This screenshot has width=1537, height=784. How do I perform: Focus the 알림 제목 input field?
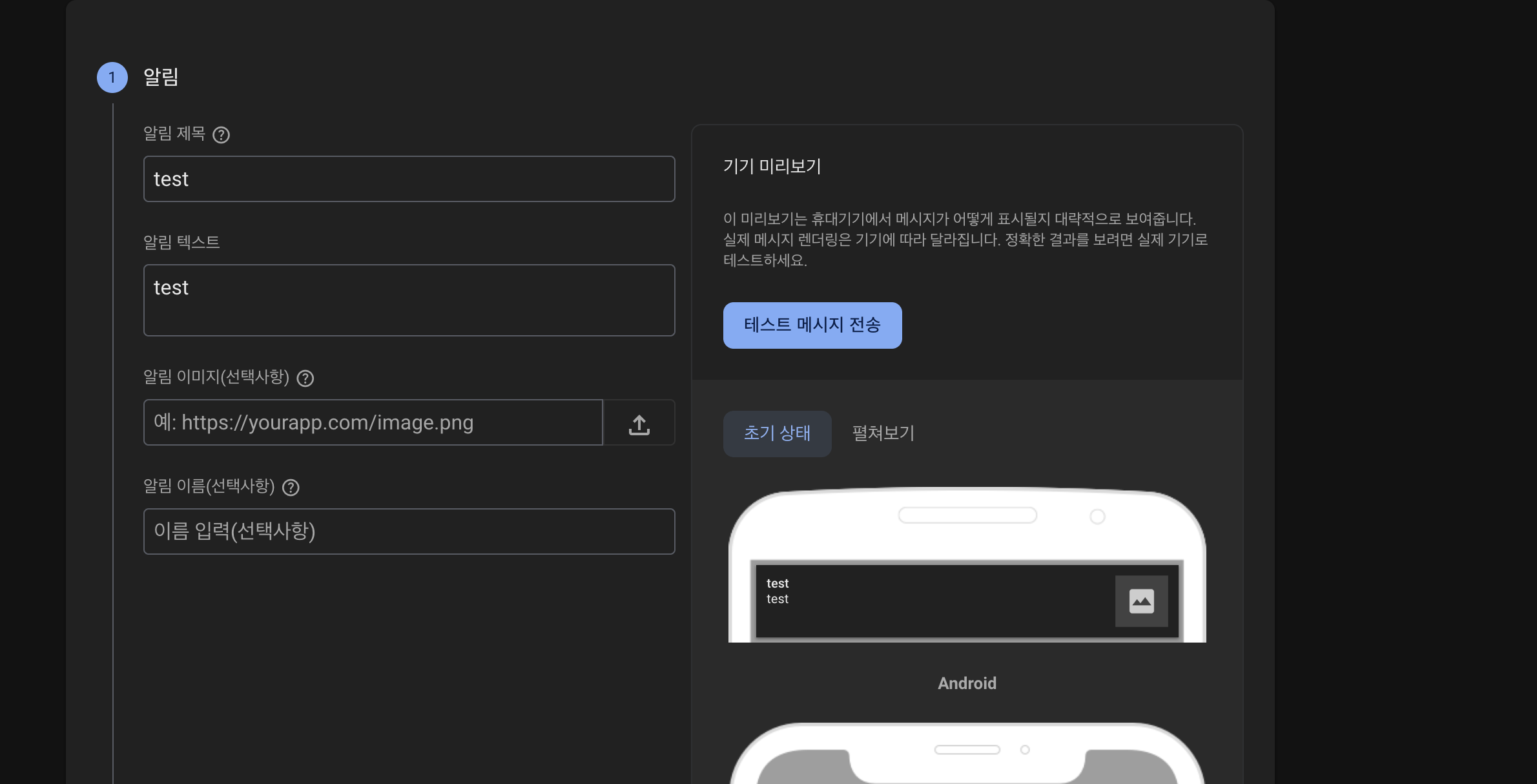pos(409,179)
